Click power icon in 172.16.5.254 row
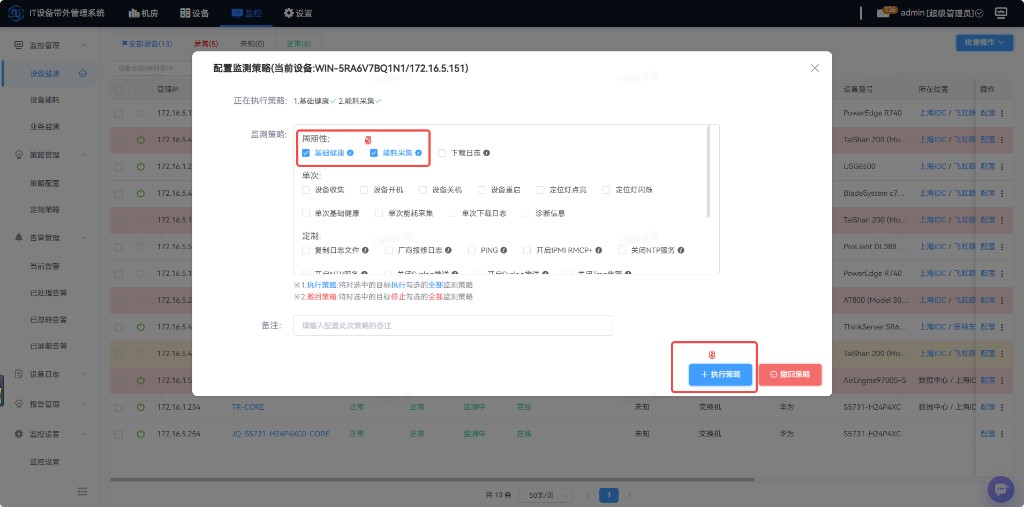Screen dimensions: 1024x507 pos(140,434)
